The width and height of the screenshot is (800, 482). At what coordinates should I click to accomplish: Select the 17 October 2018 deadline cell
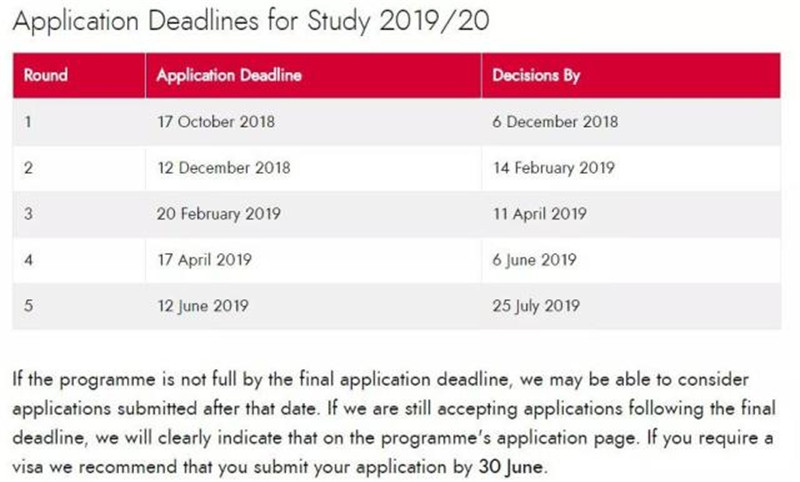click(x=313, y=122)
